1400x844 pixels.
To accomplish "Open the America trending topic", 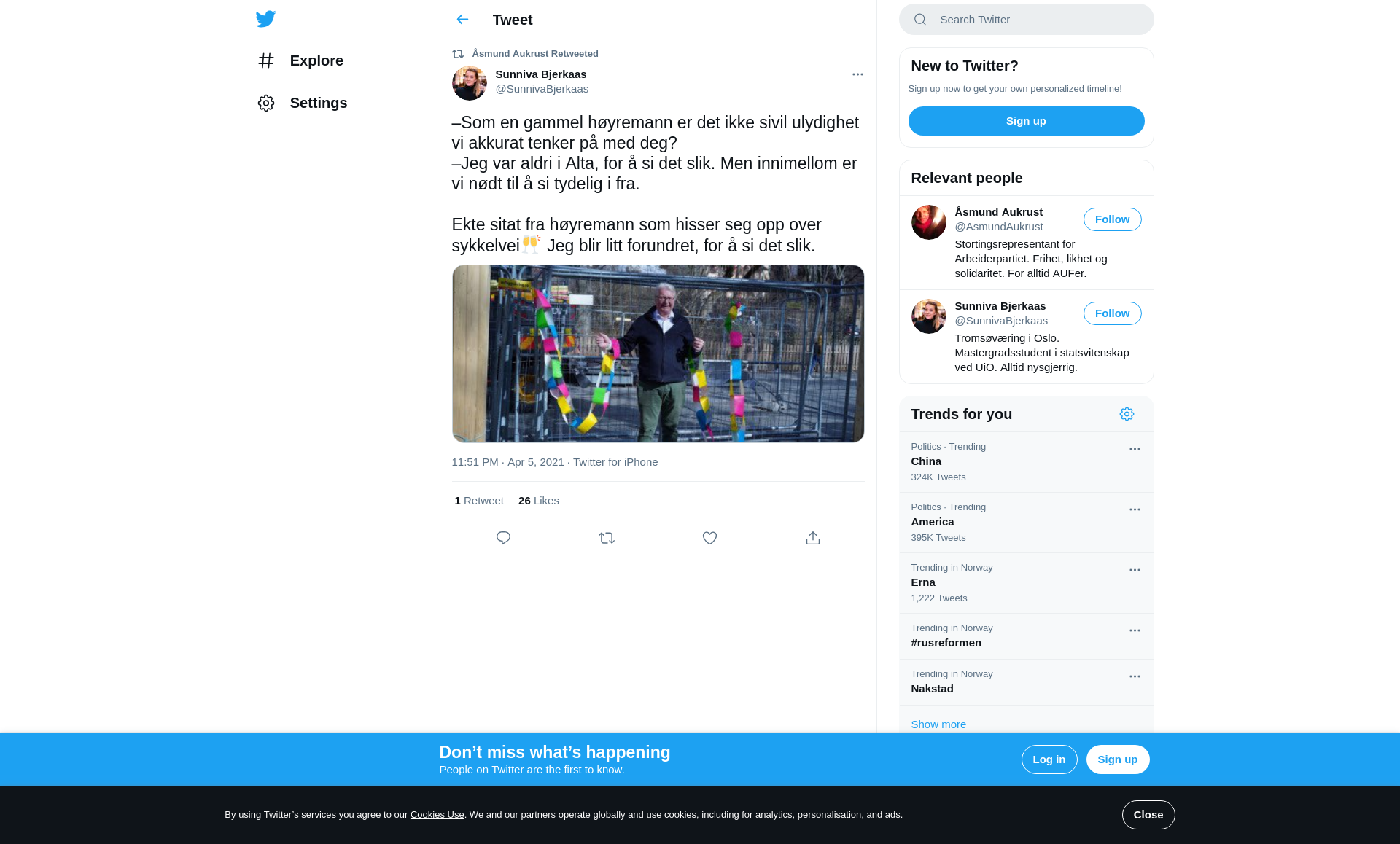I will point(1027,523).
